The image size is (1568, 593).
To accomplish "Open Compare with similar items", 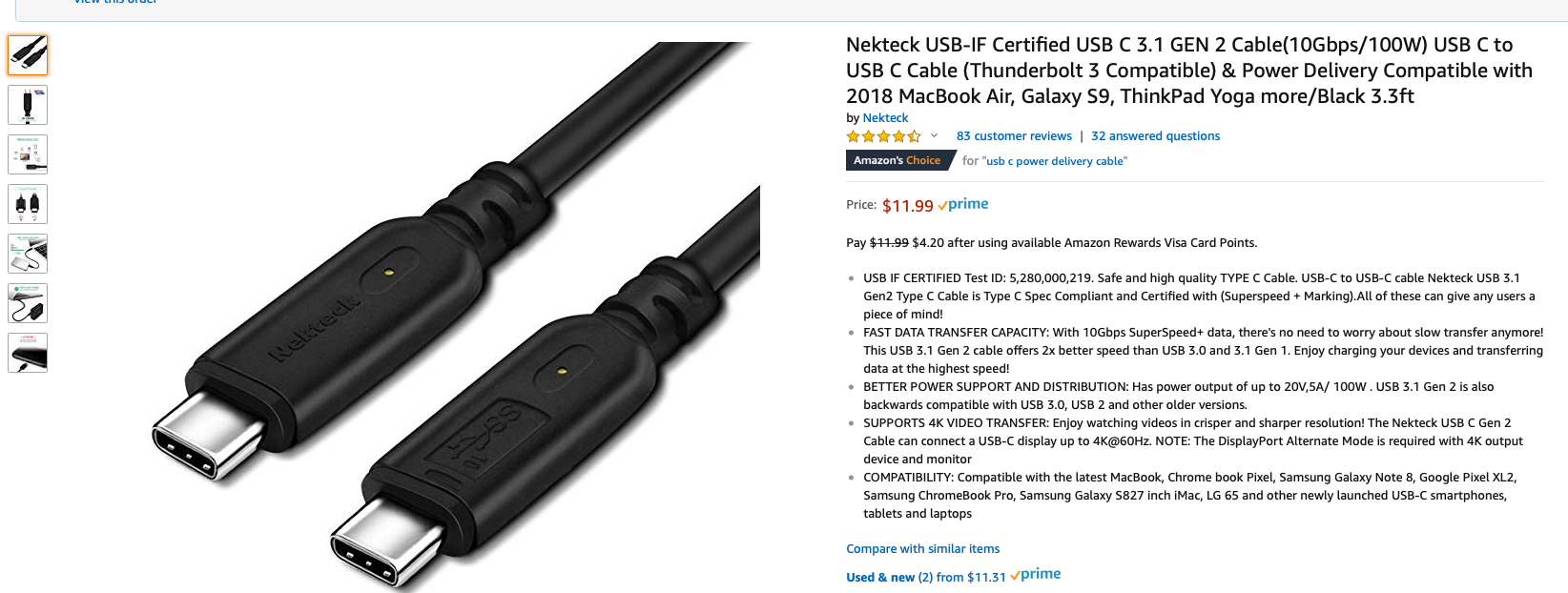I will tap(922, 548).
